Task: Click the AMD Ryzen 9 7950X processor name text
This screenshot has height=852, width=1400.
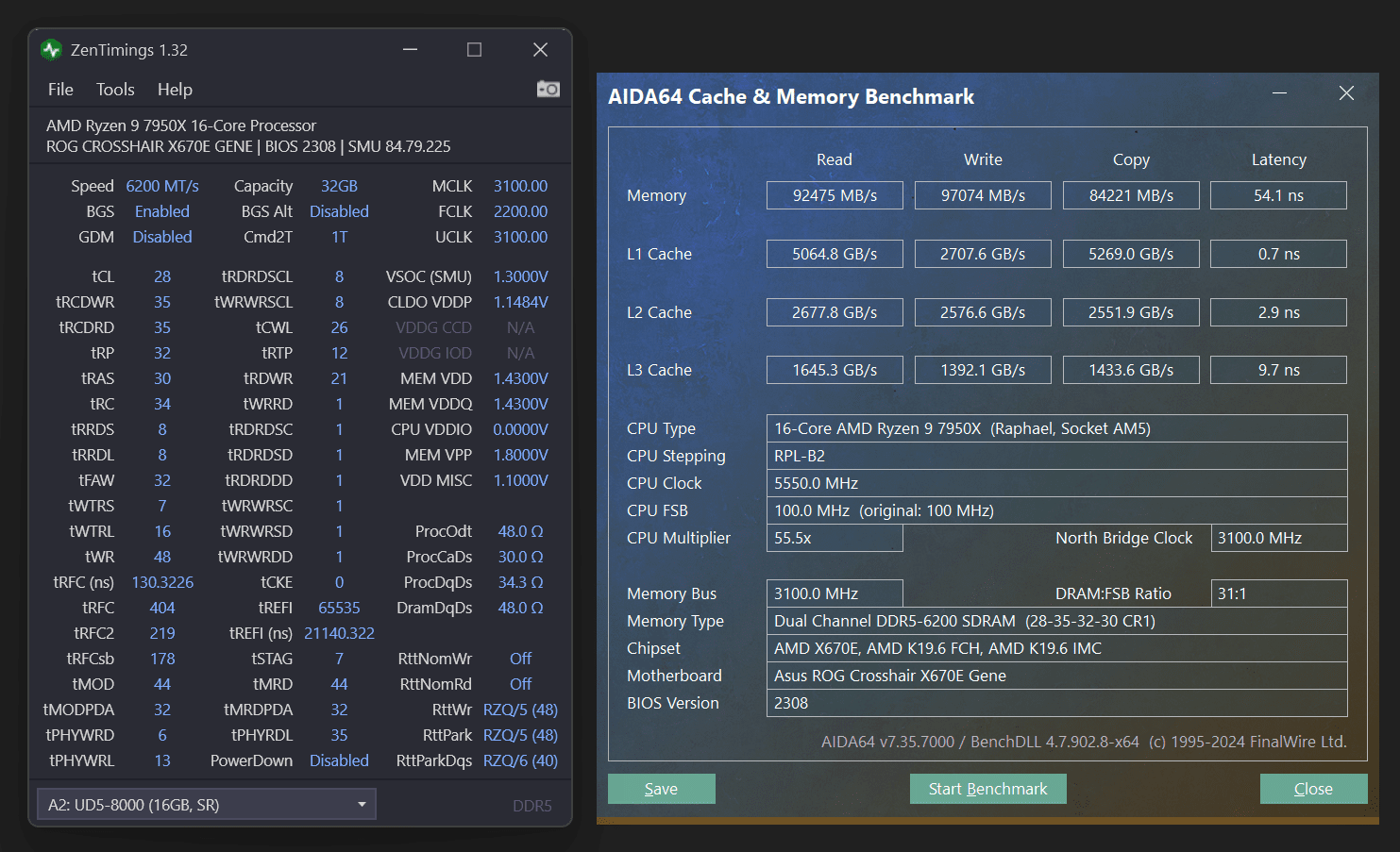Action: pyautogui.click(x=181, y=125)
